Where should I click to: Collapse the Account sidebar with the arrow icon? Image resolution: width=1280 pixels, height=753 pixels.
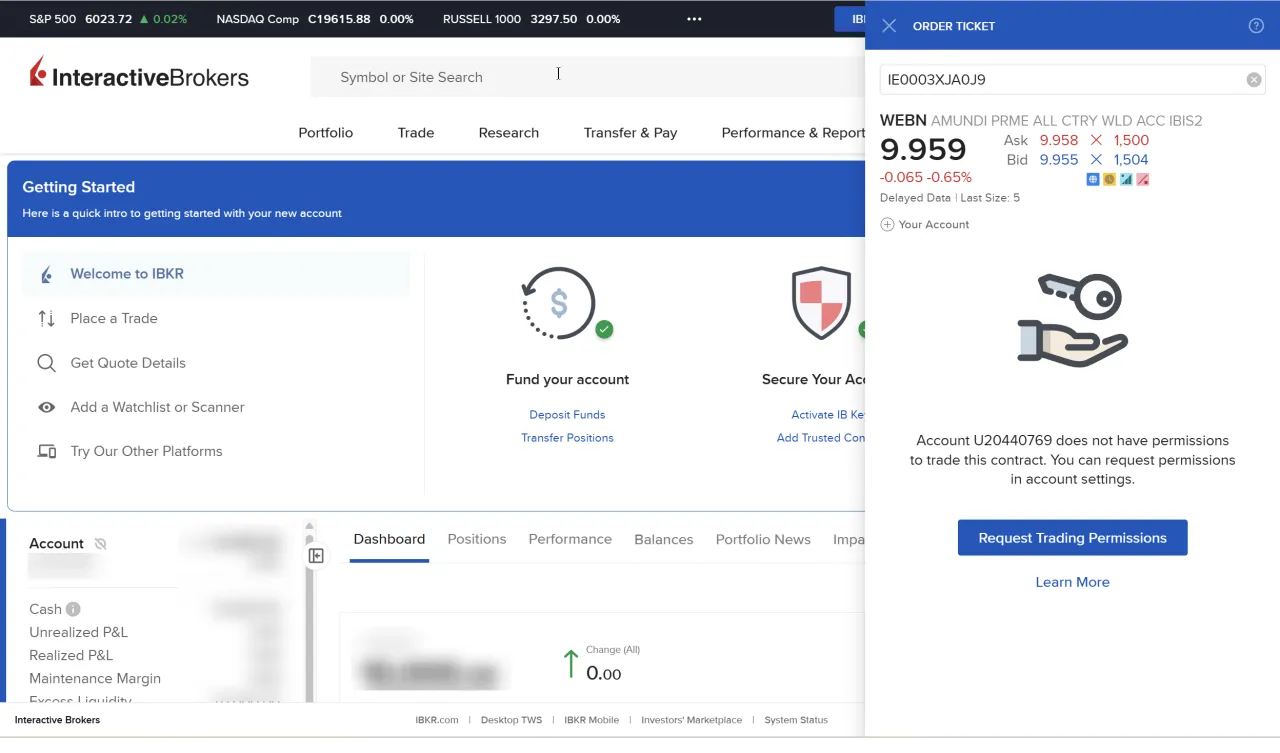(316, 554)
